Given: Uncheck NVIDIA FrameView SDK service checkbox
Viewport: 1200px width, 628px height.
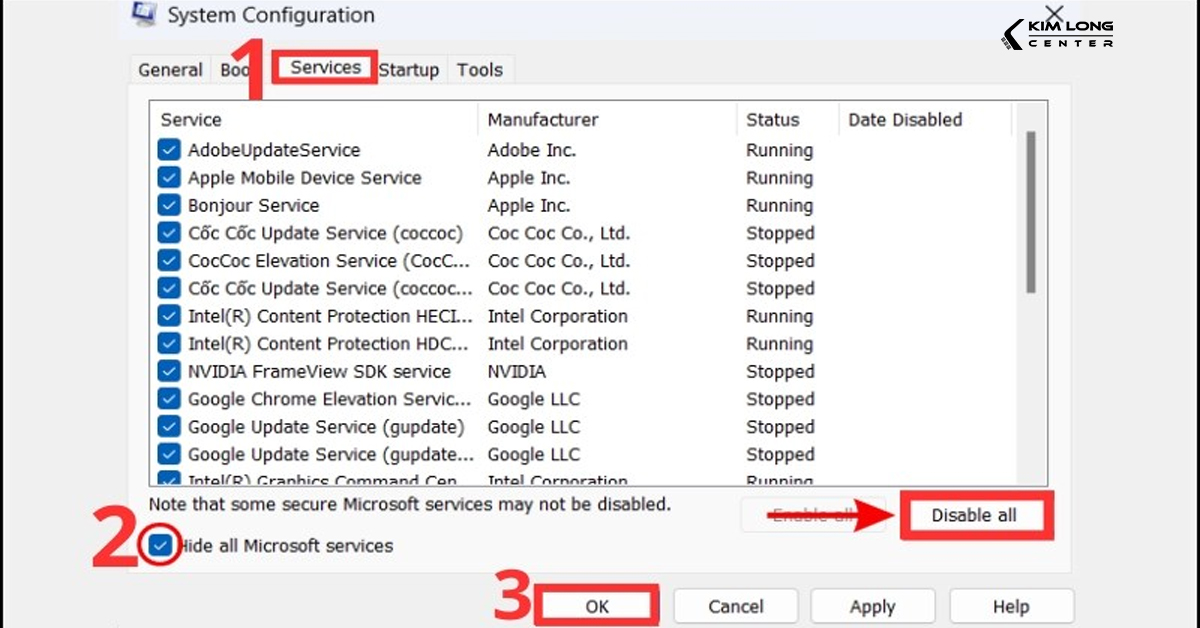Looking at the screenshot, I should 168,372.
